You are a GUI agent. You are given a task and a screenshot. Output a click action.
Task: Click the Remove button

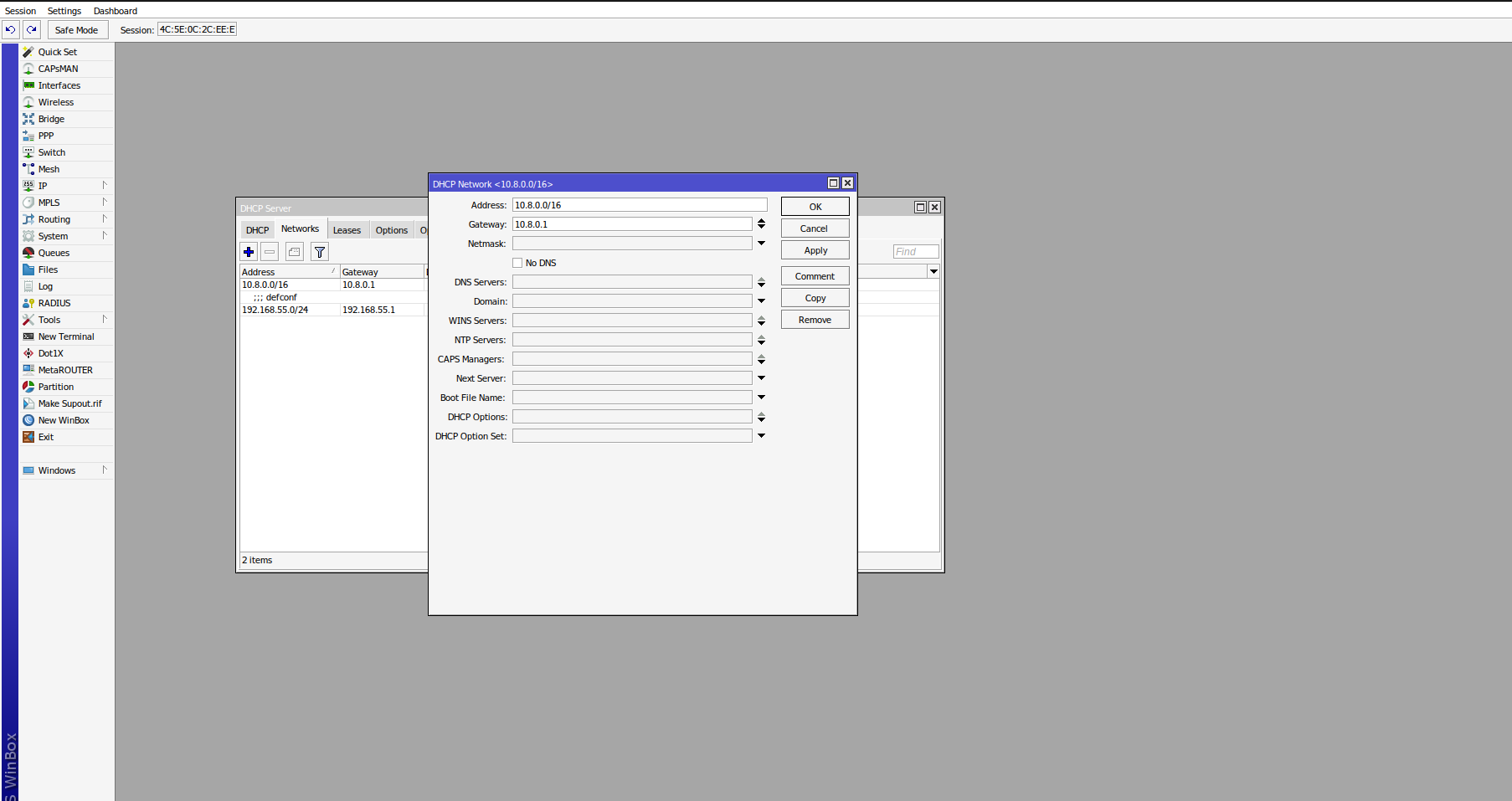point(815,320)
